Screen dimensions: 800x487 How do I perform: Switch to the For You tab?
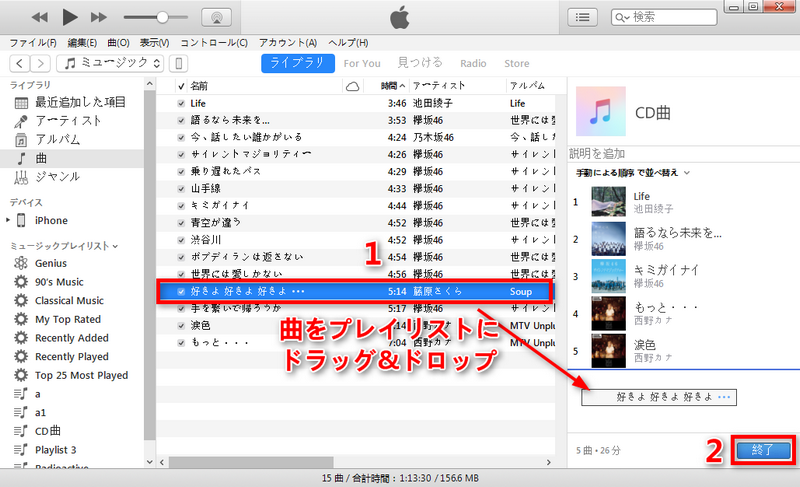(x=362, y=64)
